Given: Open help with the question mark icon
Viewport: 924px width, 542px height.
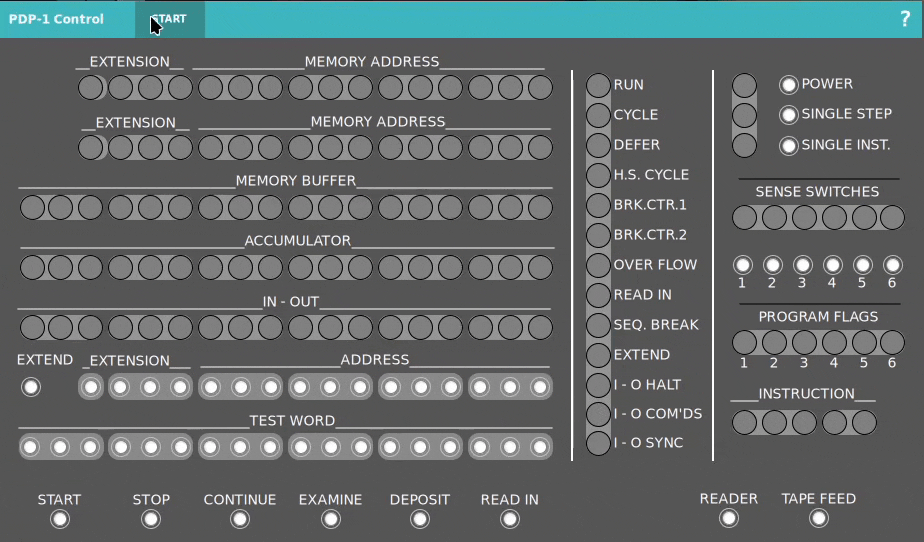Looking at the screenshot, I should click(x=905, y=19).
